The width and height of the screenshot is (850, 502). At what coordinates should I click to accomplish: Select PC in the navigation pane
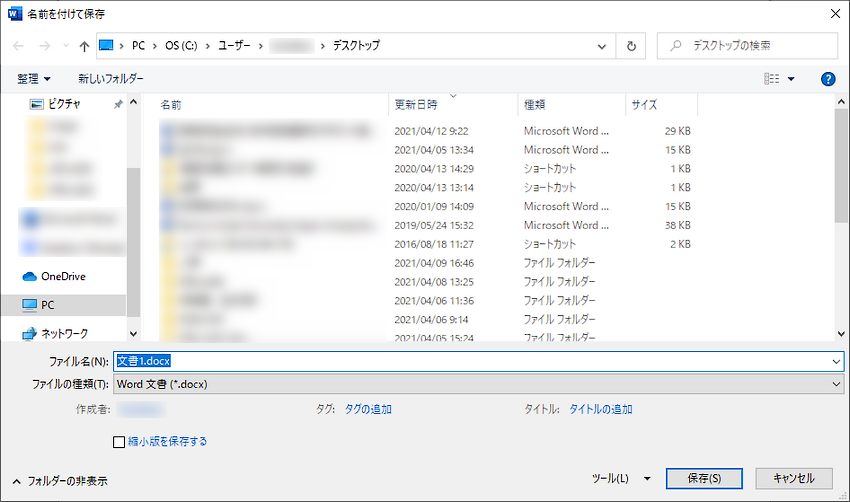tap(47, 304)
